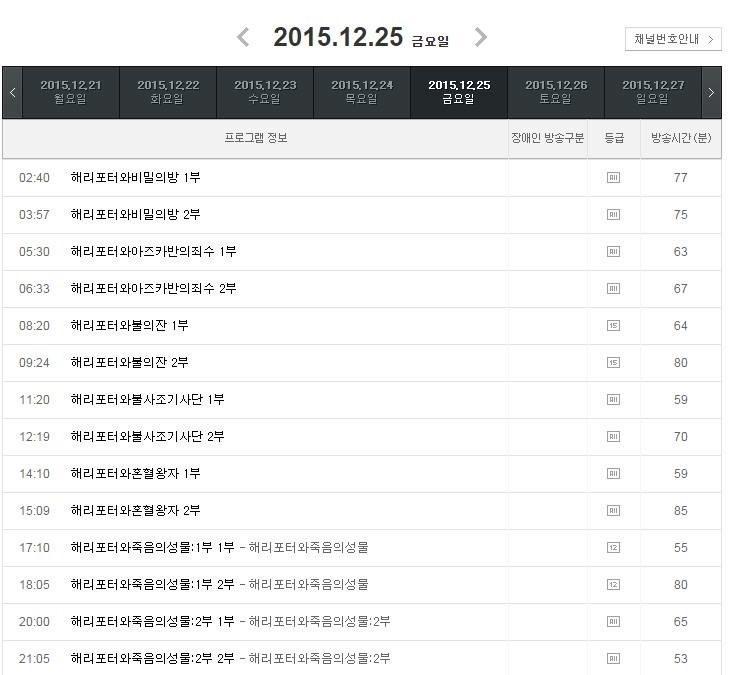Open program 해리포터와불의잔 1부
This screenshot has width=738, height=675.
pos(129,326)
